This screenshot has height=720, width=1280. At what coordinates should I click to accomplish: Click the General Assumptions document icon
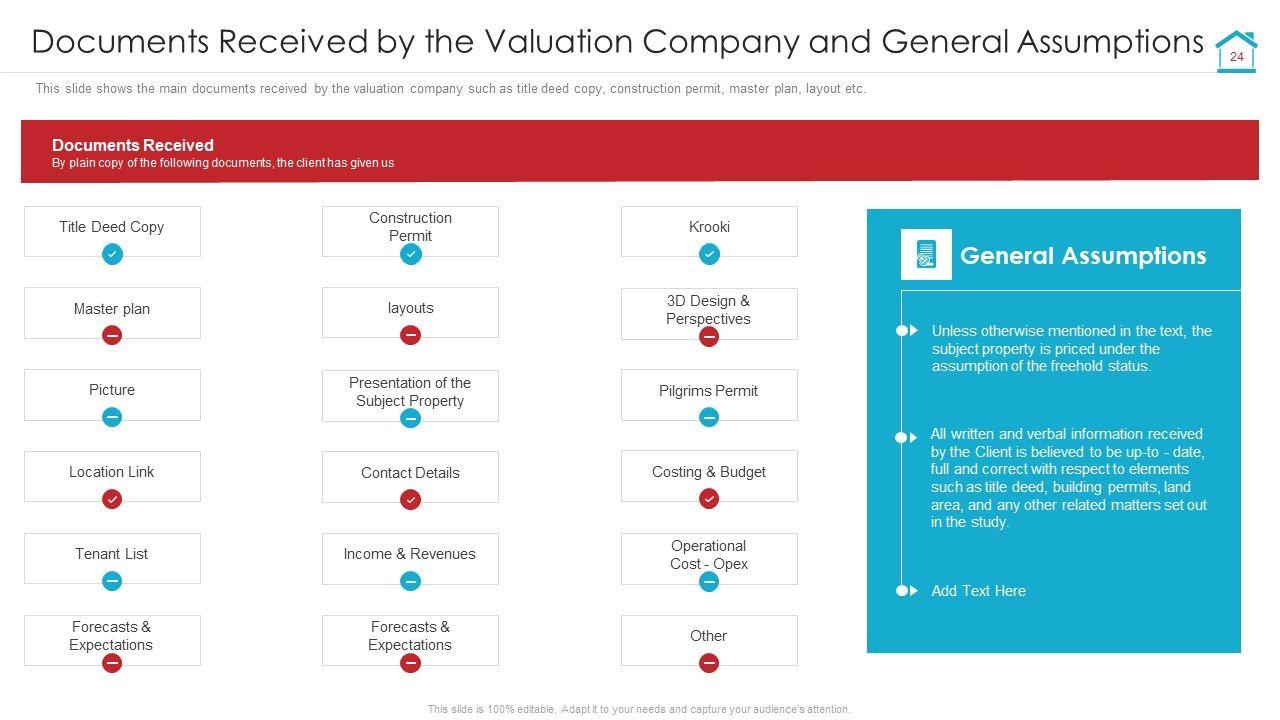coord(925,255)
